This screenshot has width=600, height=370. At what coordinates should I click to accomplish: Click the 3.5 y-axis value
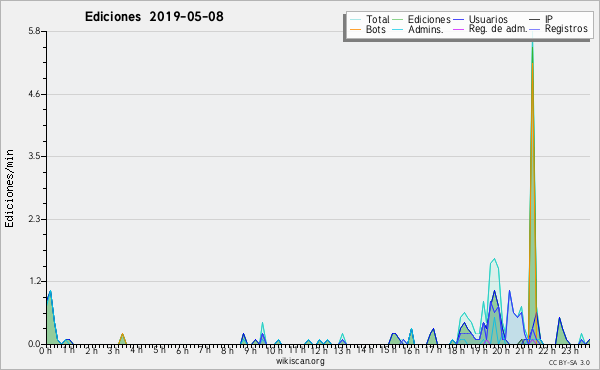tap(34, 156)
